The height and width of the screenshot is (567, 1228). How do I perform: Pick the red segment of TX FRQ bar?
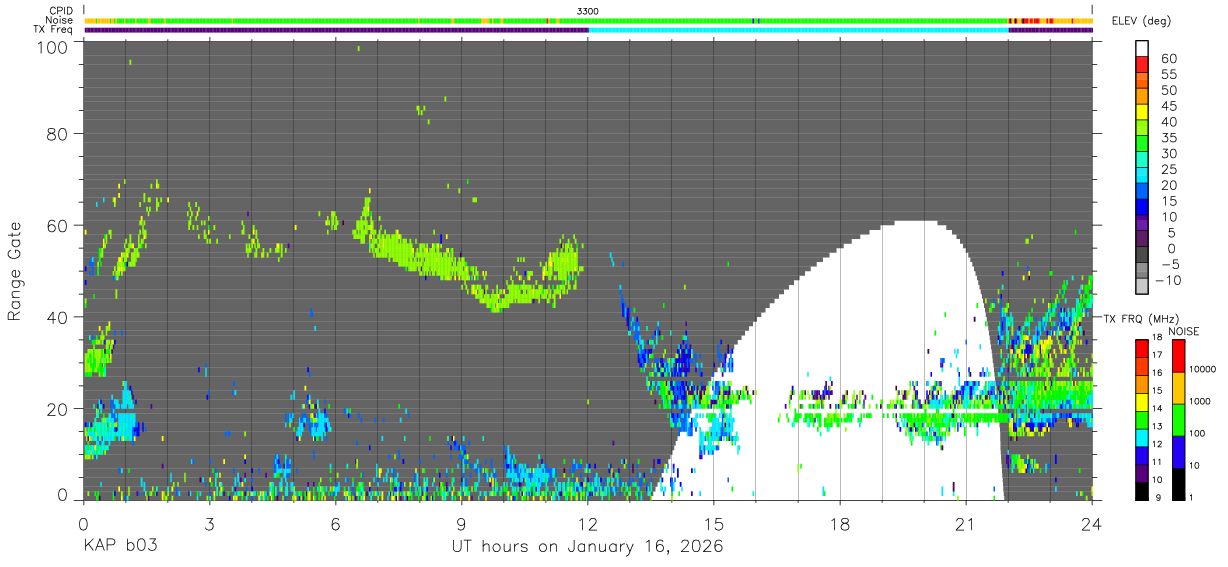click(x=1140, y=349)
